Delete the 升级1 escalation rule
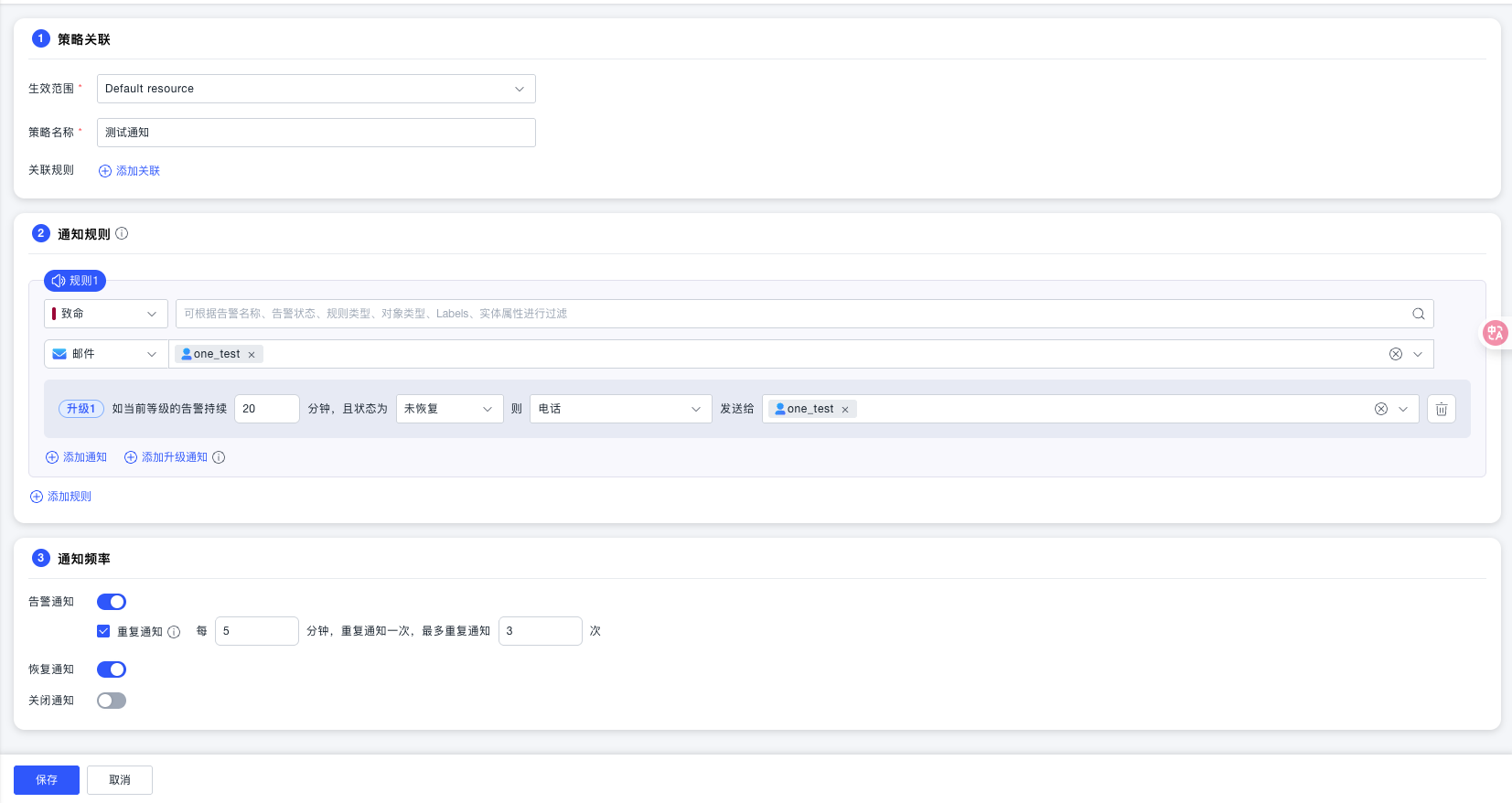 1442,409
